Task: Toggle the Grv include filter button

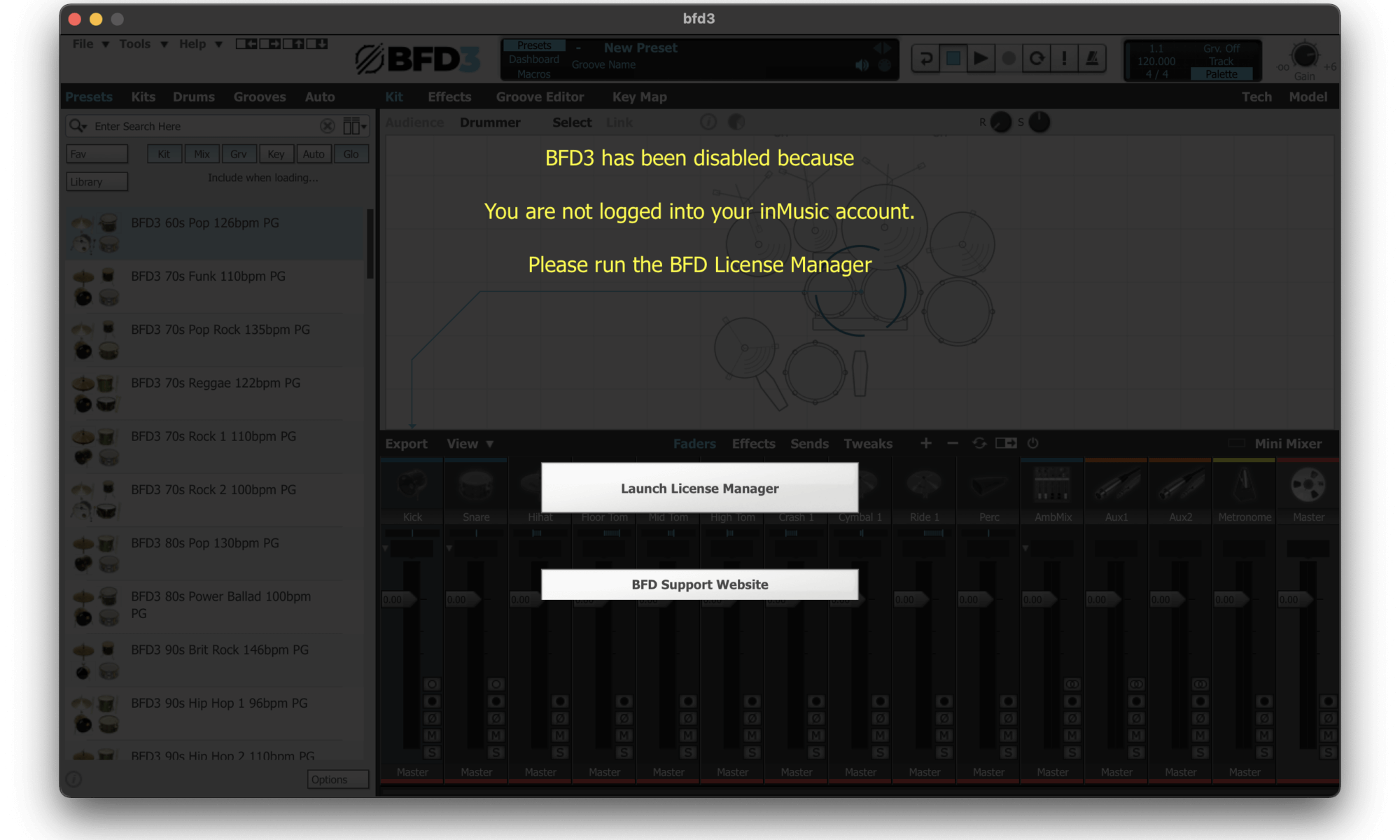Action: 239,154
